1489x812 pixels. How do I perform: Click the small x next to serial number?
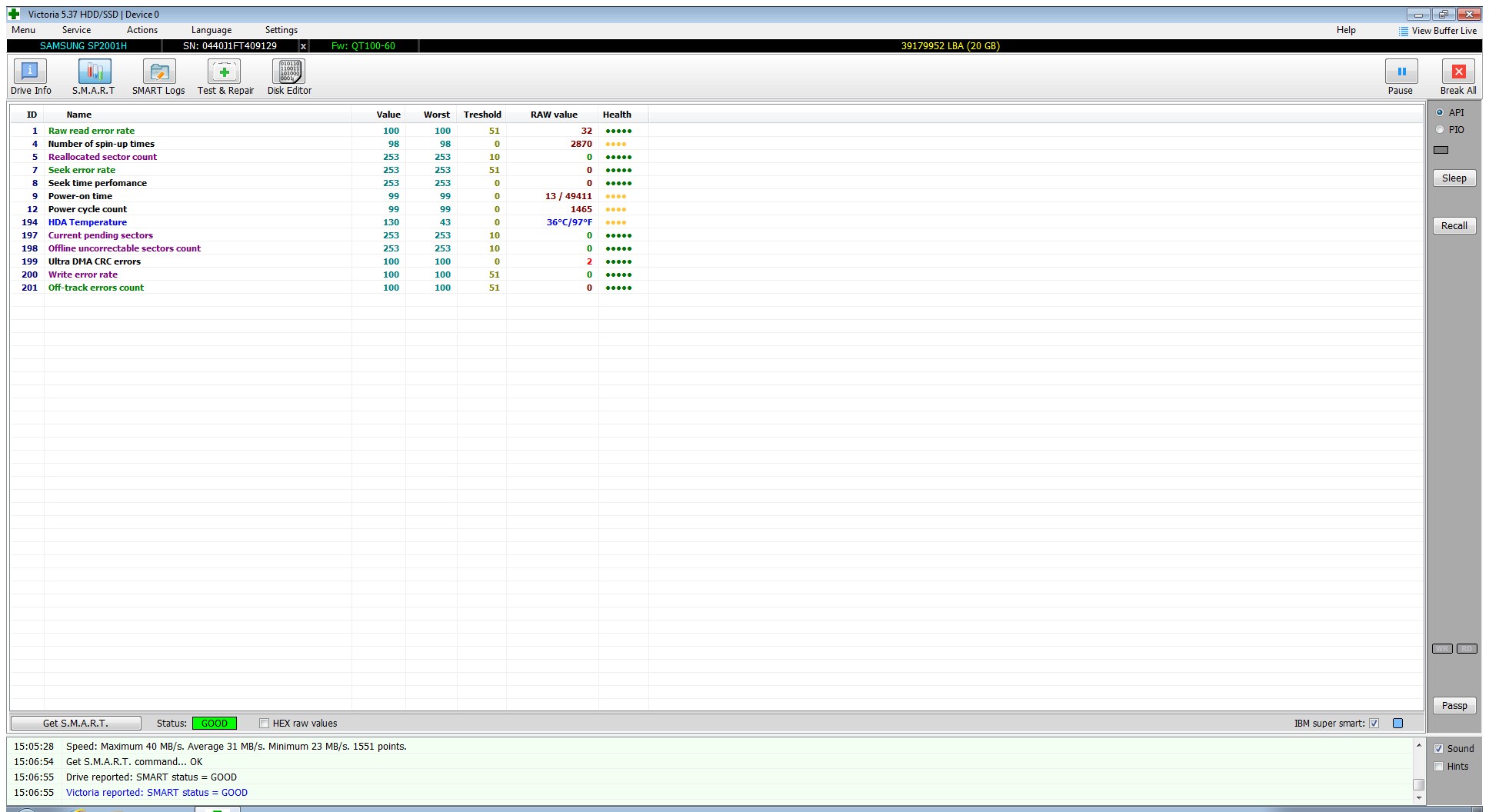pyautogui.click(x=303, y=46)
